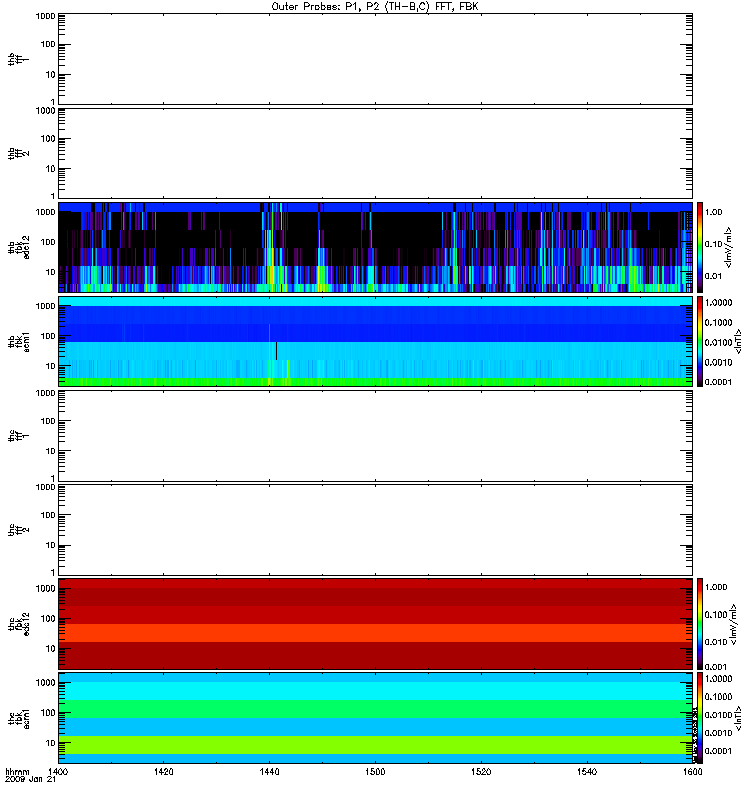The image size is (750, 800).
Task: Click the '1.000' value on thc edc12 color bar
Action: pyautogui.click(x=716, y=587)
